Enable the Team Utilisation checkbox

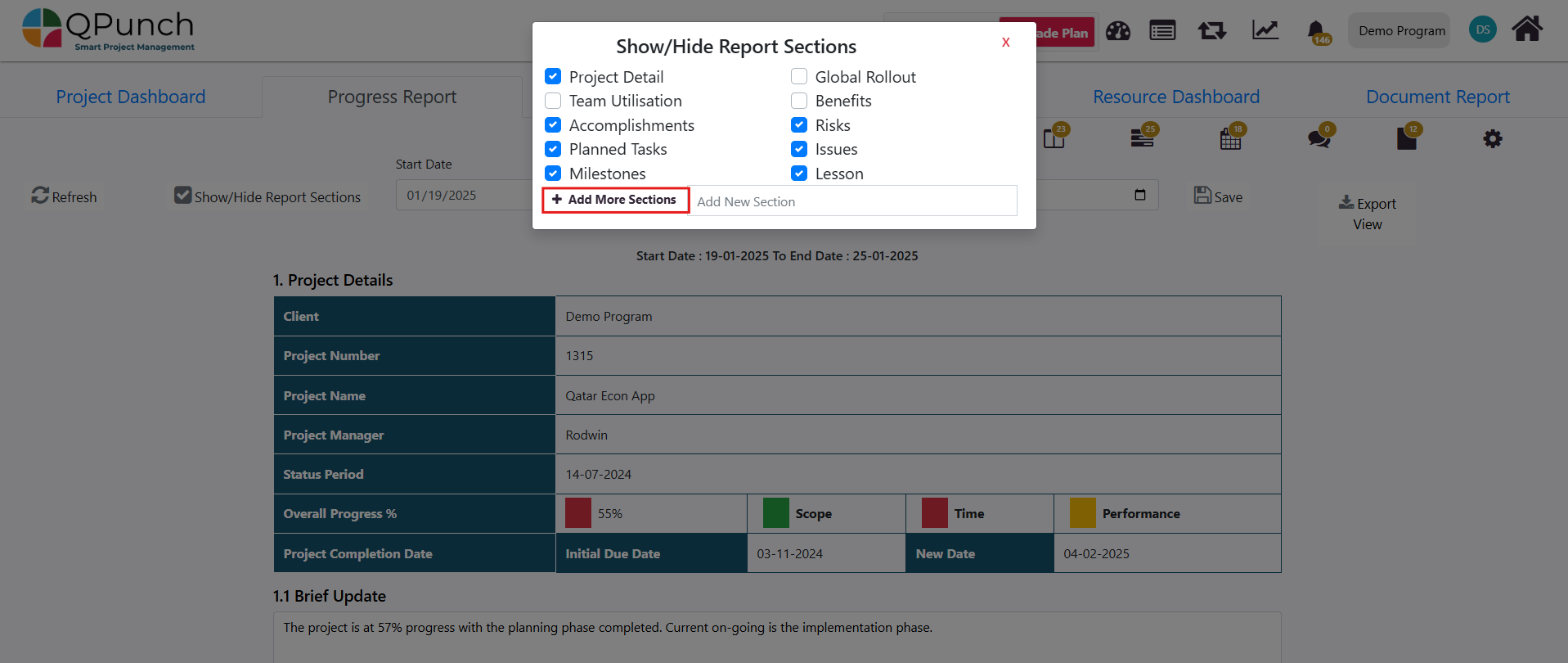pyautogui.click(x=554, y=101)
